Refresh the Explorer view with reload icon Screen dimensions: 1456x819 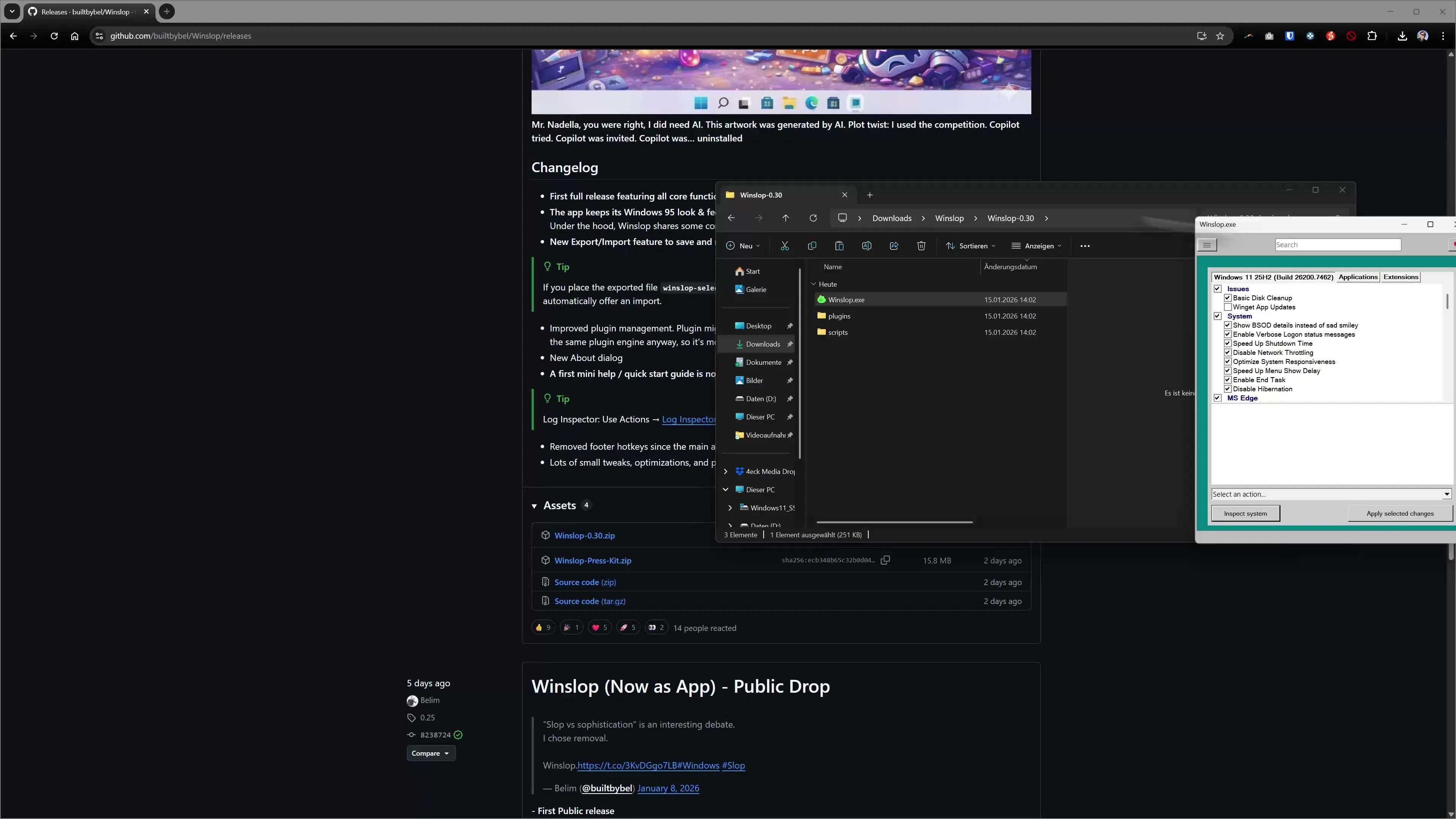coord(813,218)
